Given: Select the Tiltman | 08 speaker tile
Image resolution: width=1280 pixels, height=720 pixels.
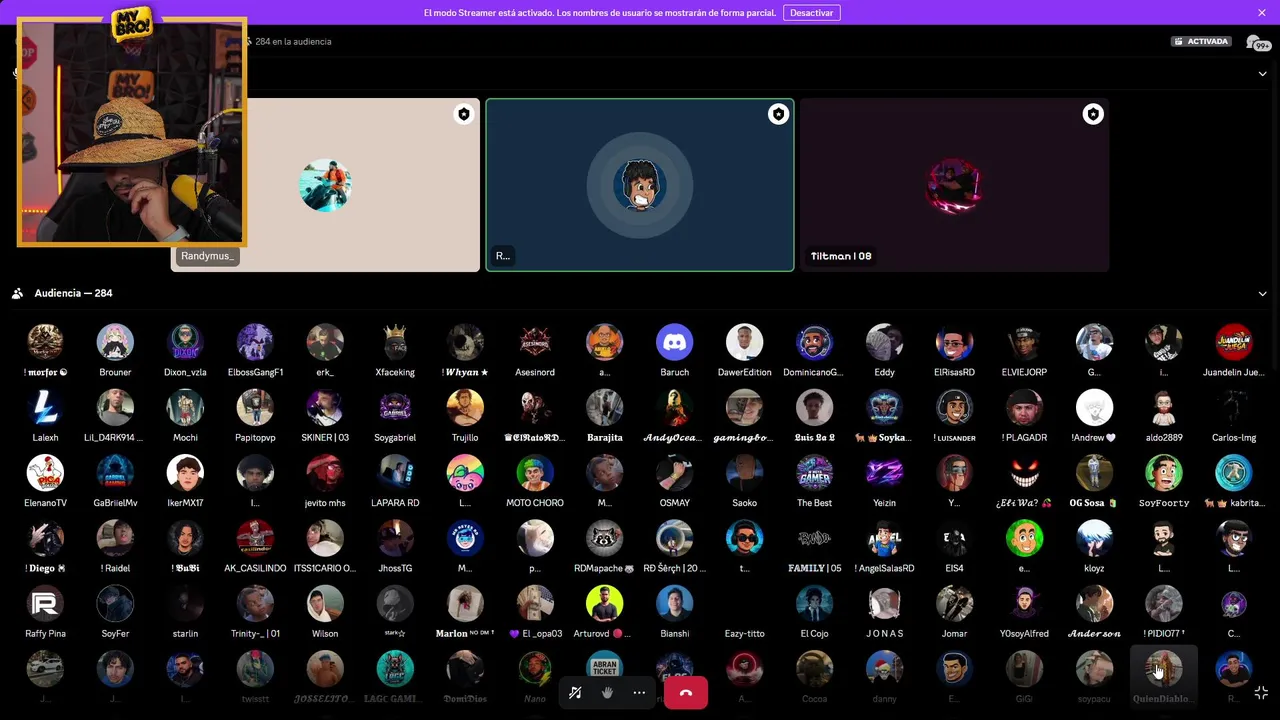Looking at the screenshot, I should [x=954, y=185].
